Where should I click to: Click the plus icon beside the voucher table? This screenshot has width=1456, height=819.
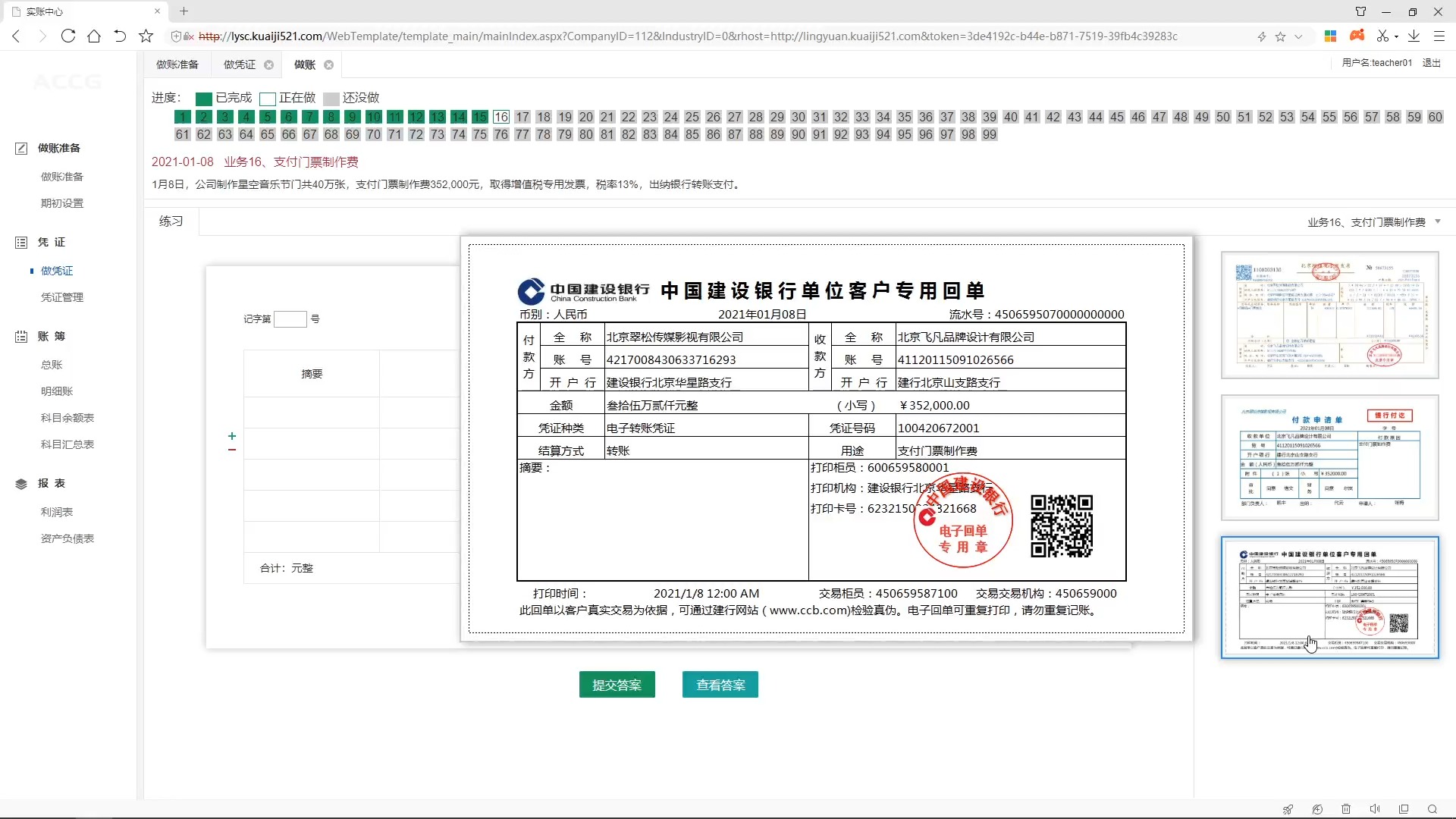pos(232,437)
